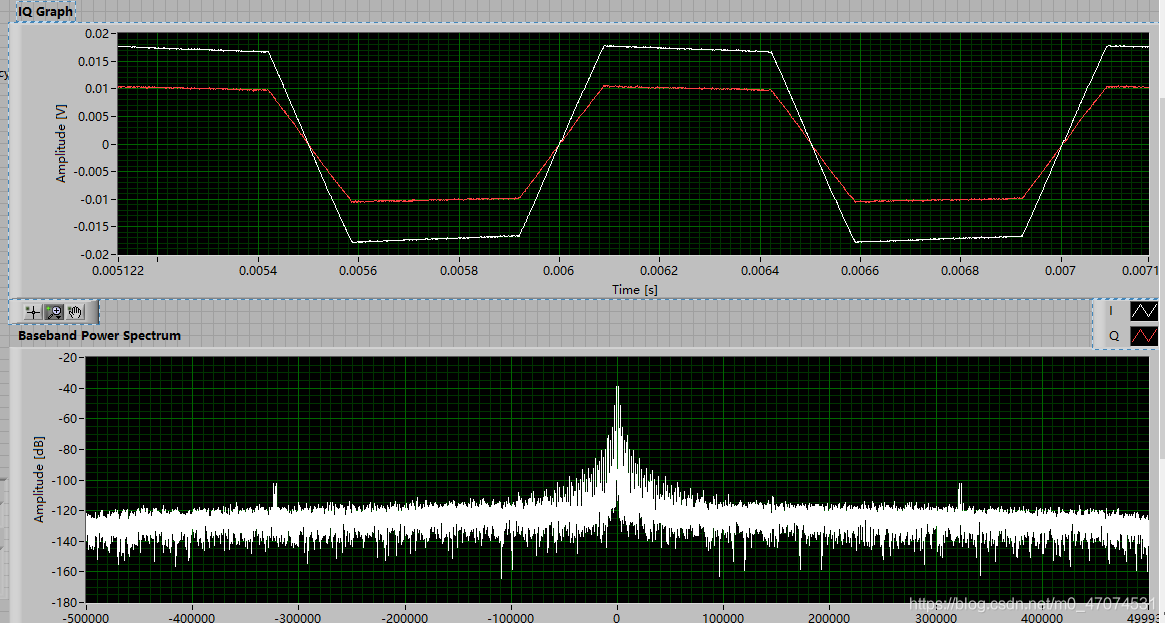Select the IQ Graph title label
The height and width of the screenshot is (623, 1165).
click(45, 11)
